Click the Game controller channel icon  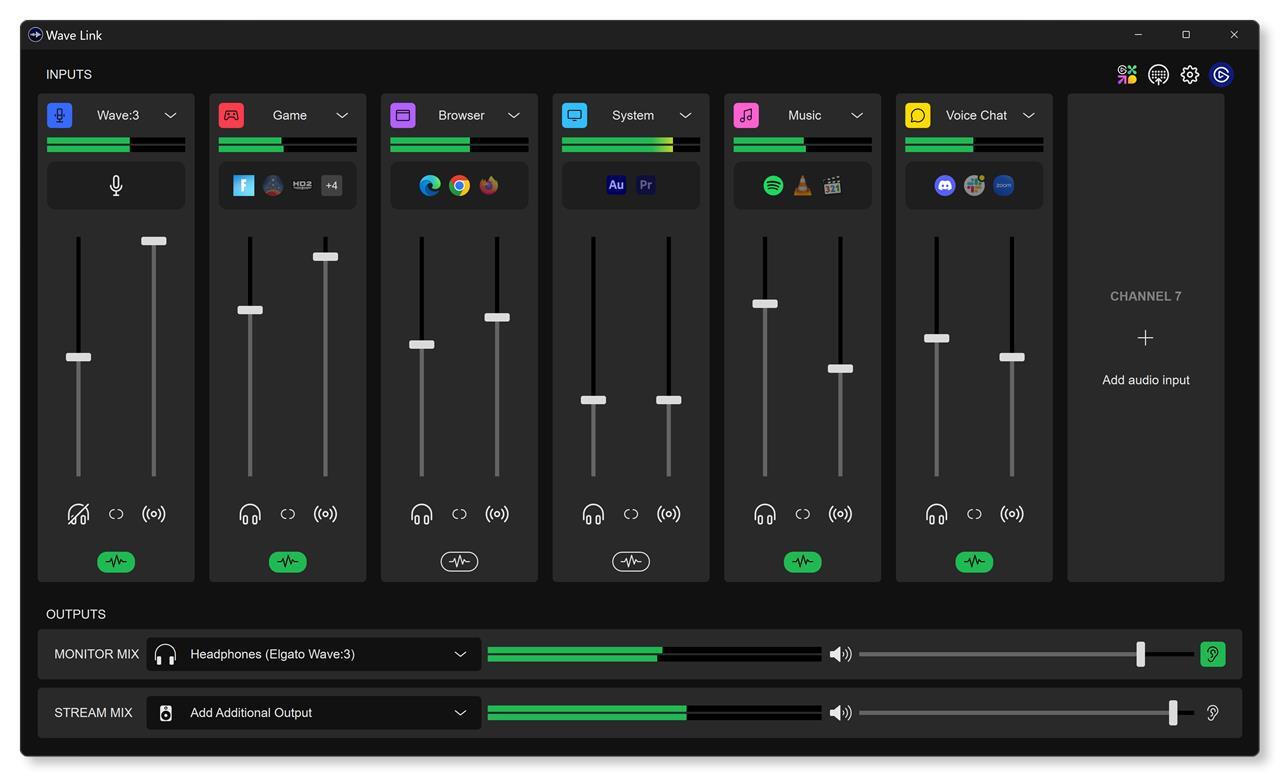(x=231, y=115)
